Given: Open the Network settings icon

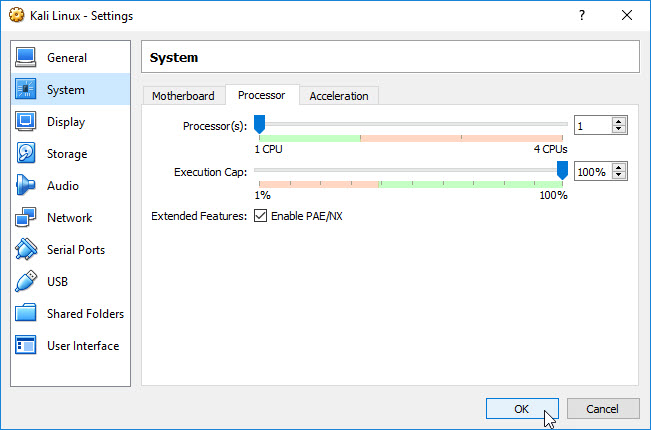Looking at the screenshot, I should coord(26,217).
